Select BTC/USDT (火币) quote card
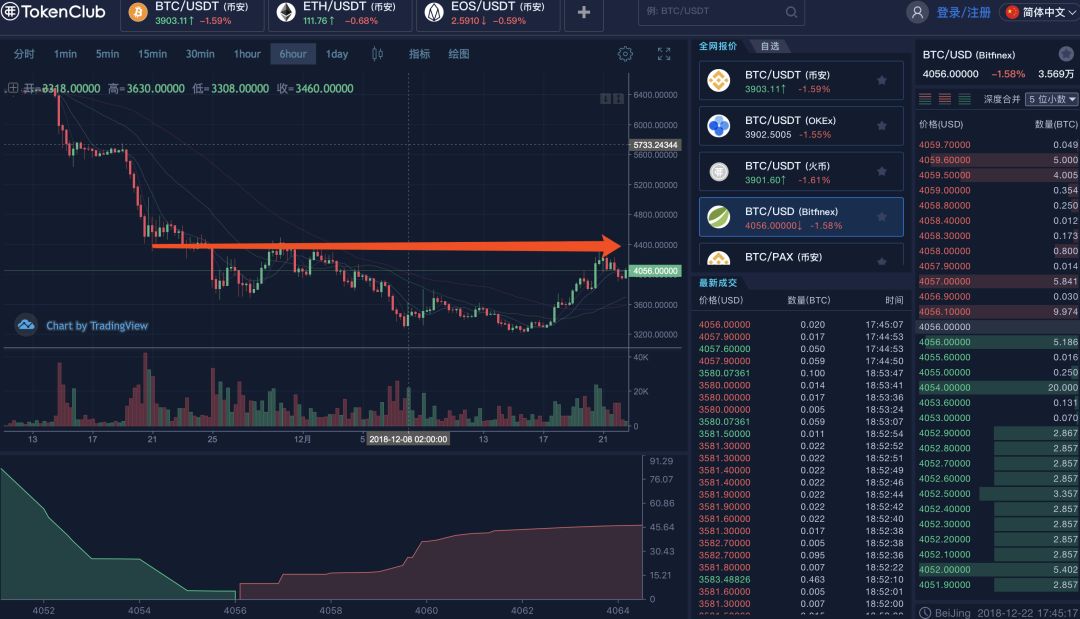Screen dimensions: 1080x619 click(x=801, y=171)
